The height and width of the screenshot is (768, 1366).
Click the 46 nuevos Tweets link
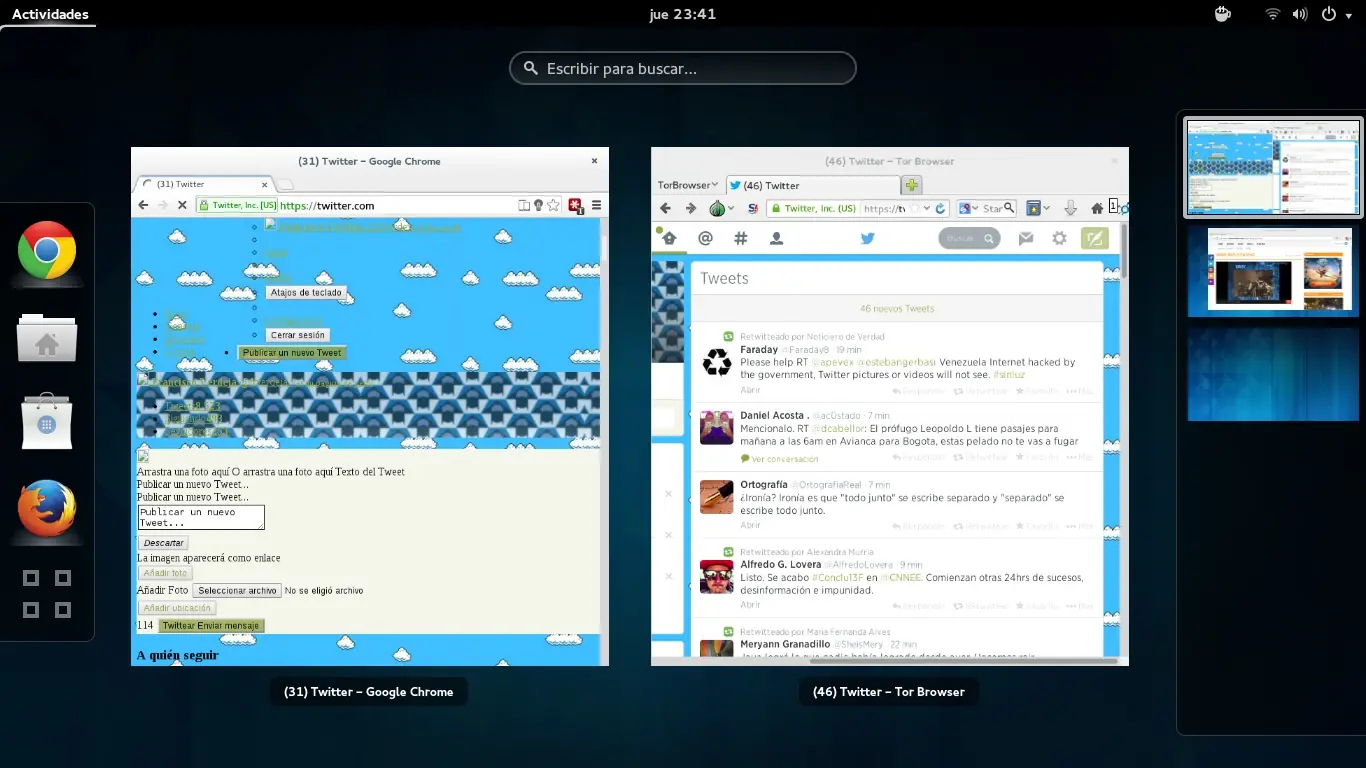(x=896, y=309)
